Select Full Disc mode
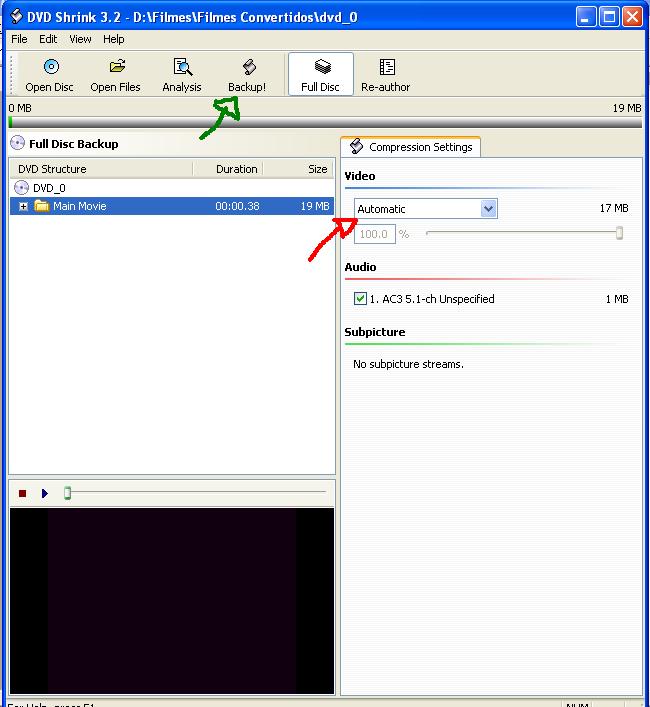 320,74
